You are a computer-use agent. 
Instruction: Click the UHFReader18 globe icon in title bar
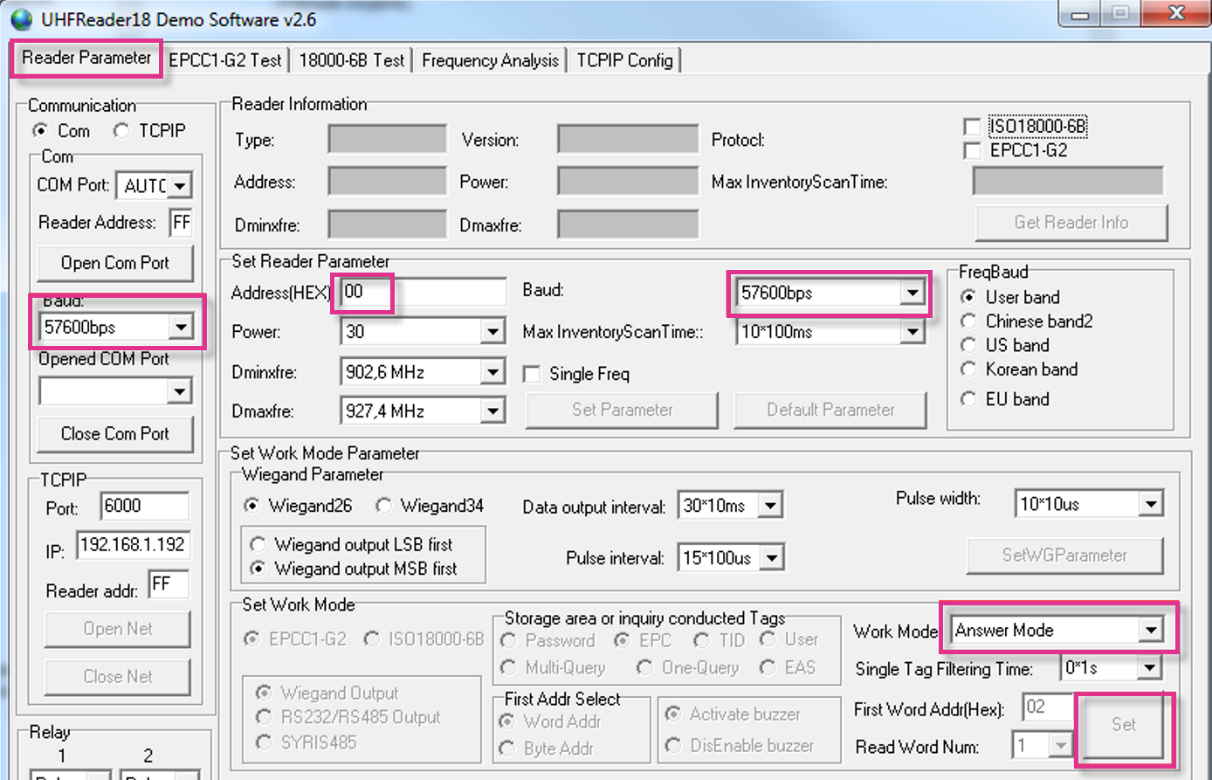point(21,20)
